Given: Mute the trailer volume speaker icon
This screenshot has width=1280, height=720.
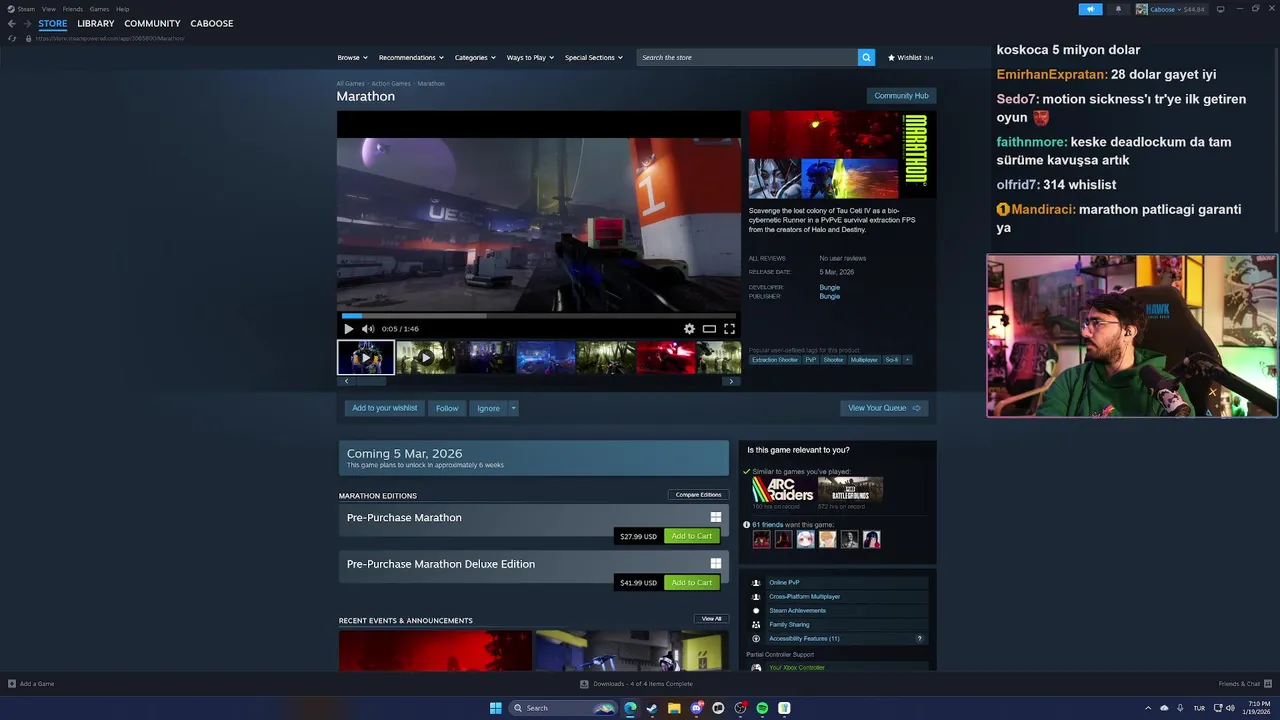Looking at the screenshot, I should 368,329.
